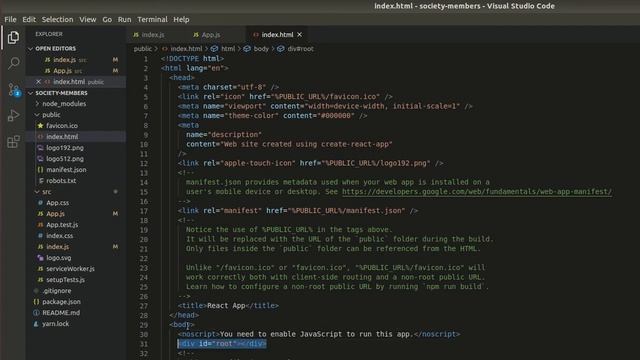
Task: Open logo.svg in the src folder
Action: coord(58,258)
